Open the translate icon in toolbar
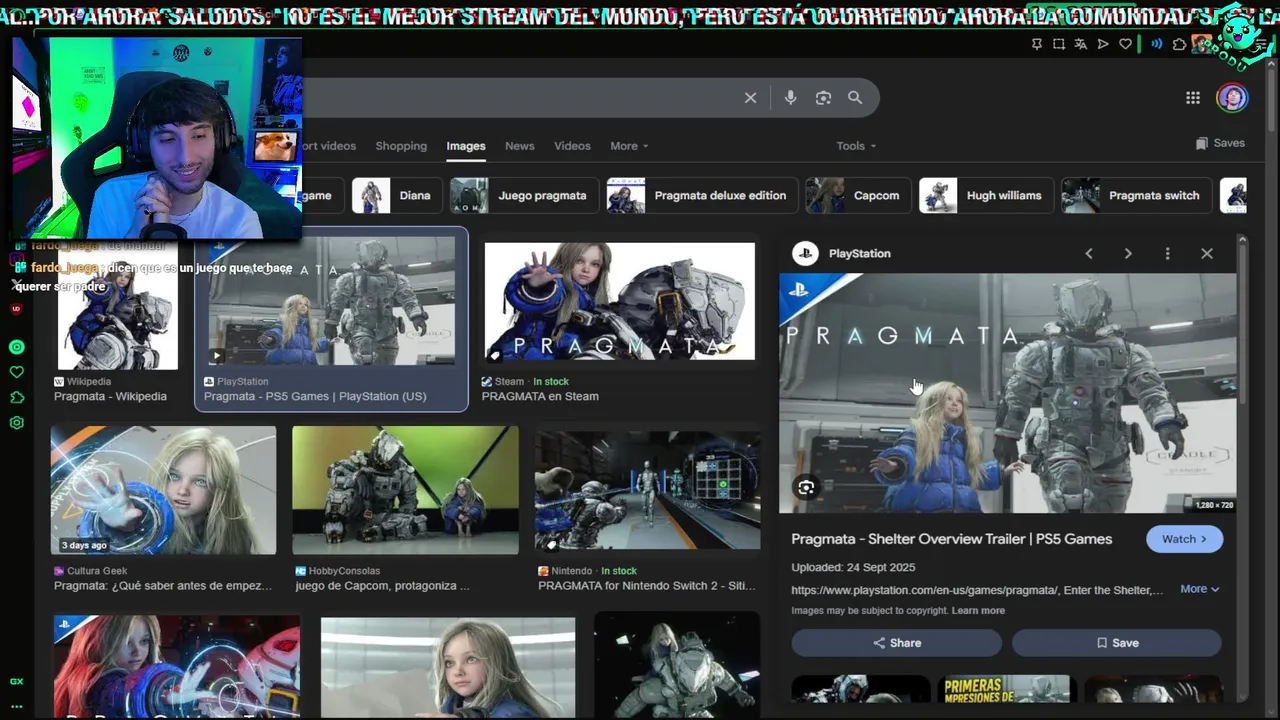1280x720 pixels. (1081, 44)
